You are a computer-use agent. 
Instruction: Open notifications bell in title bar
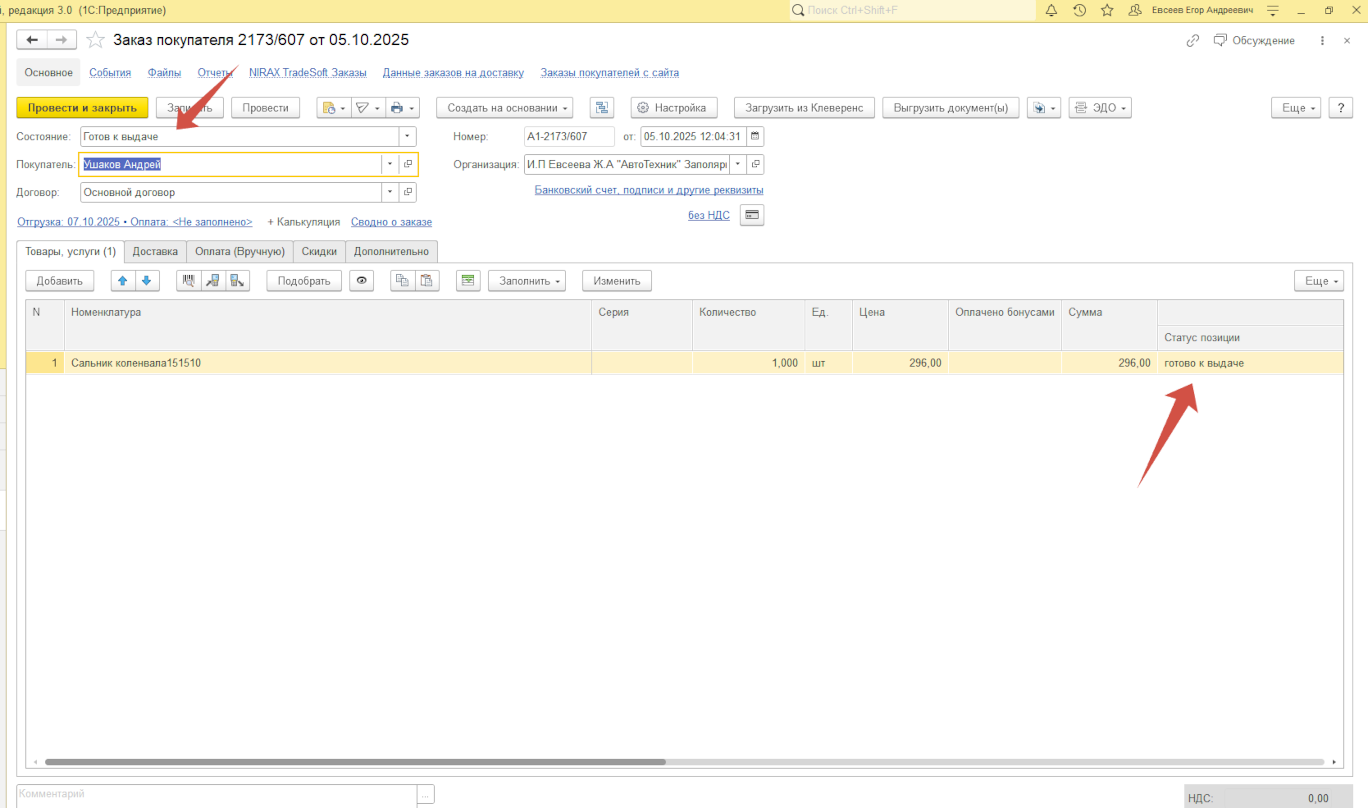1051,10
